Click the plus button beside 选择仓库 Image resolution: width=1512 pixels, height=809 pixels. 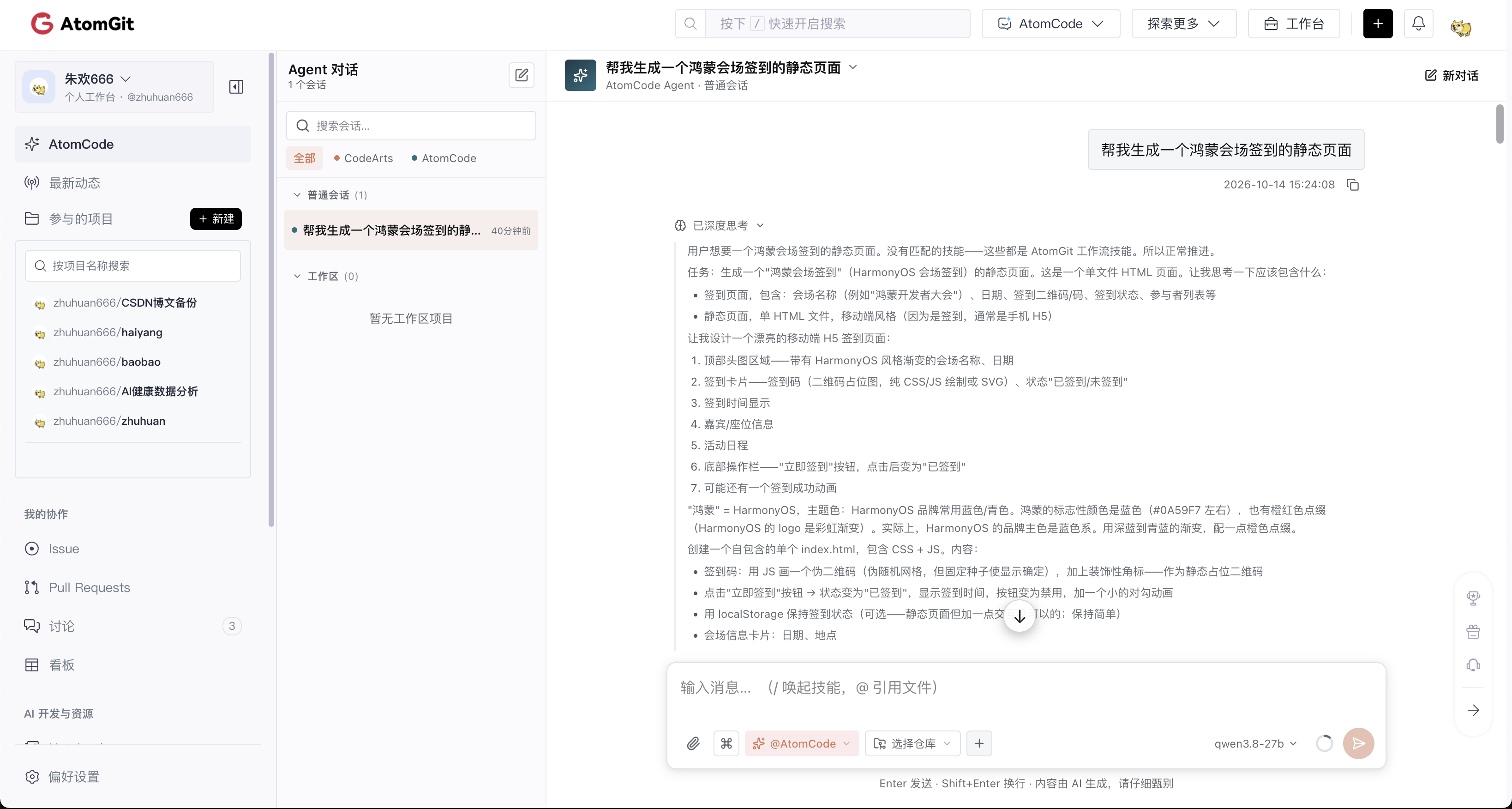979,743
